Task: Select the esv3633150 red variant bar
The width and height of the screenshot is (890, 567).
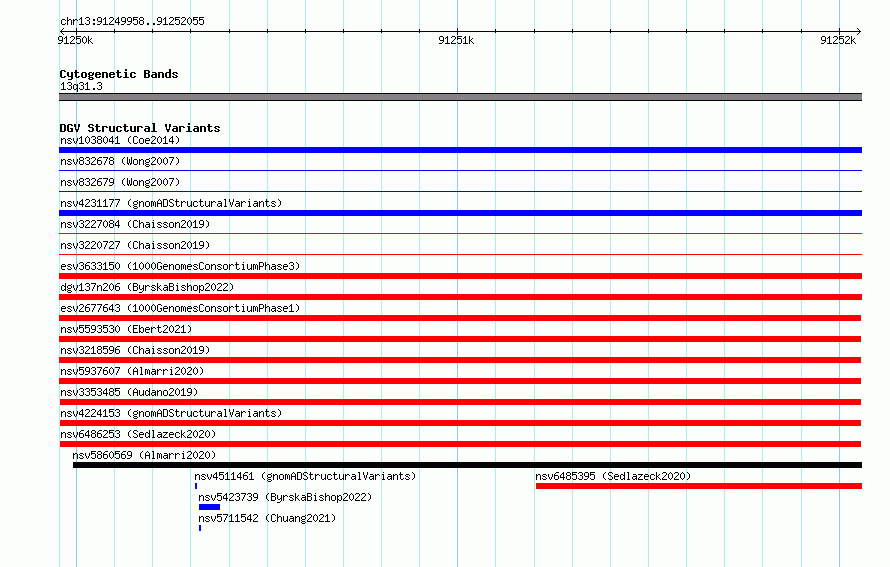Action: [x=460, y=276]
